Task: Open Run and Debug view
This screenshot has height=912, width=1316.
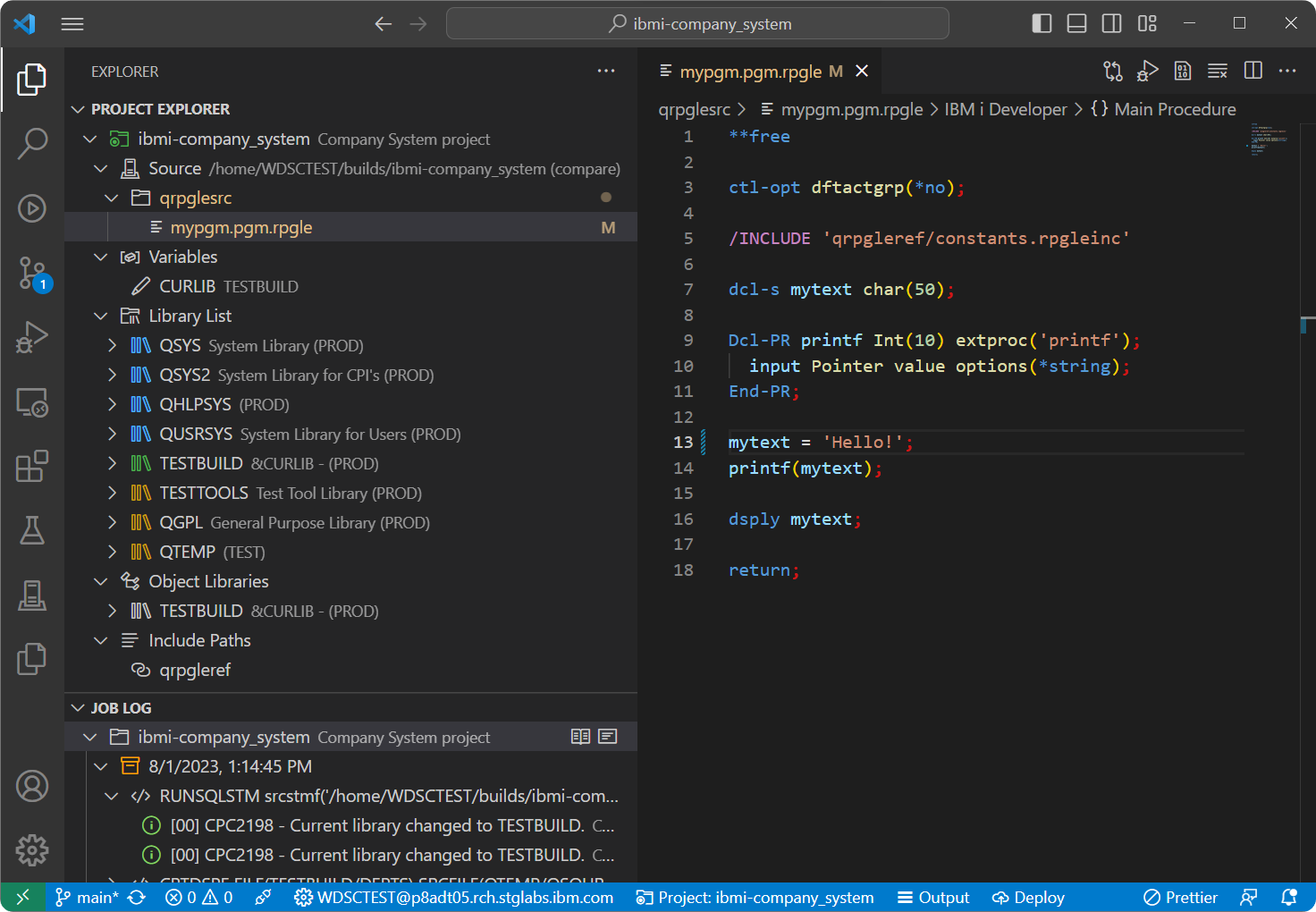Action: pyautogui.click(x=32, y=338)
